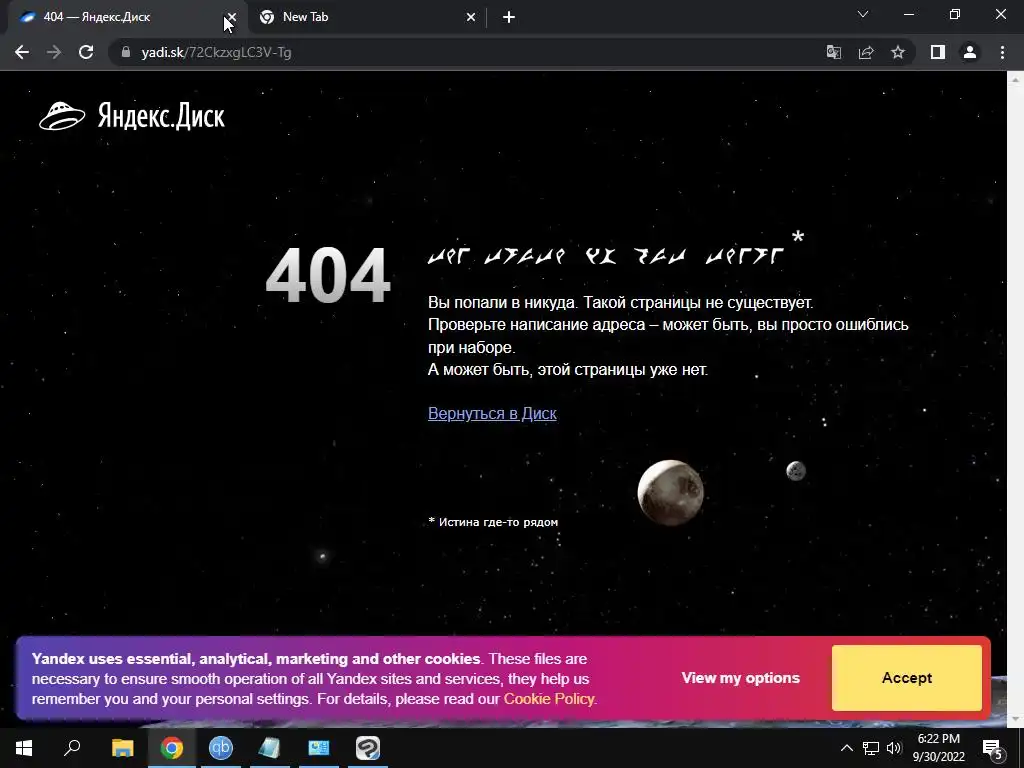Toggle the browser side panel icon

(x=938, y=52)
